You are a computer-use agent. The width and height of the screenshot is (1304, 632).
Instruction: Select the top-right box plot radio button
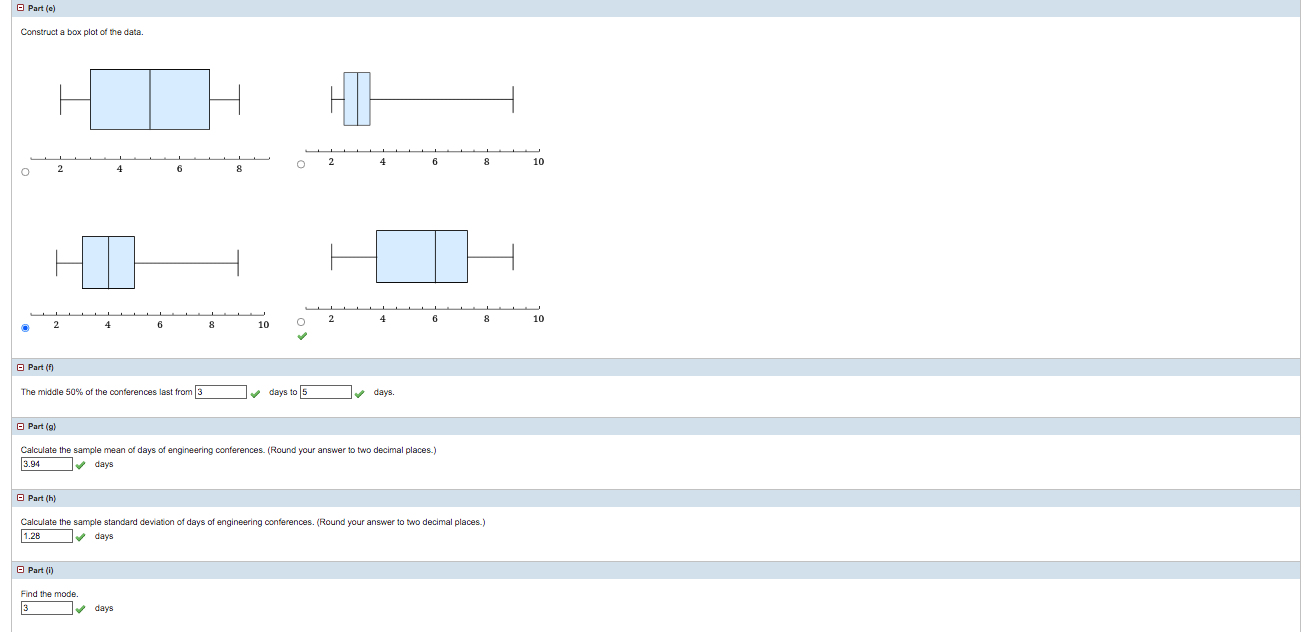300,163
